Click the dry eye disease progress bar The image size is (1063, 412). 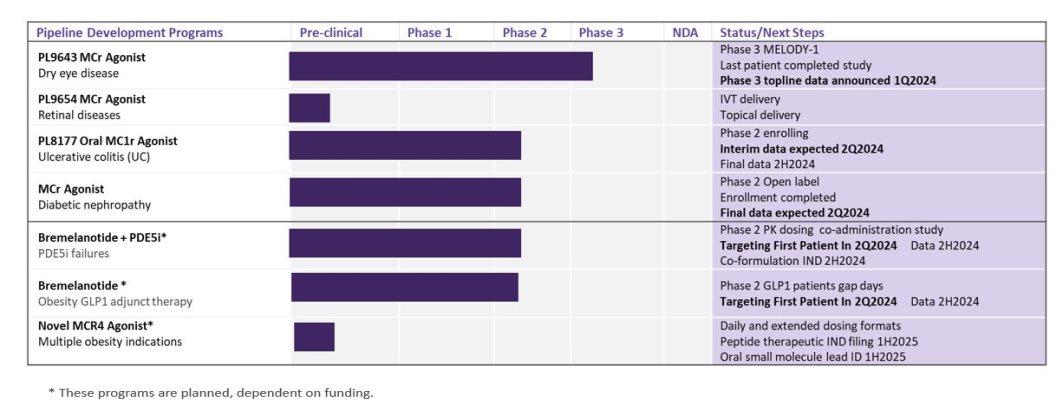pos(440,66)
